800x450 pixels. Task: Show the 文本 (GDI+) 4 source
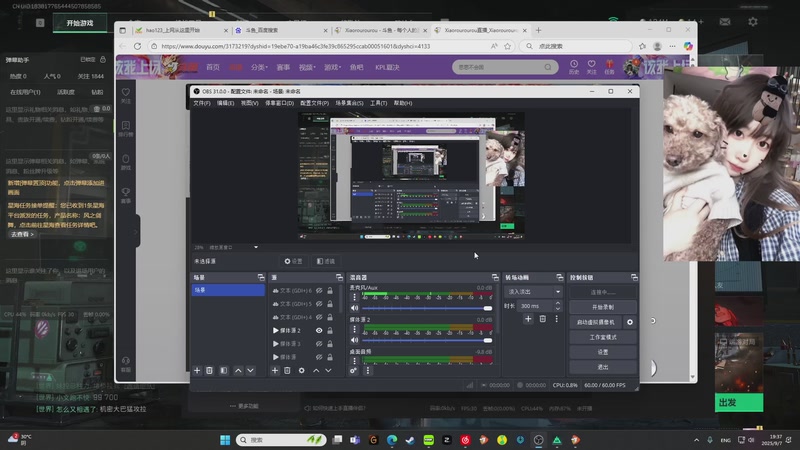tap(319, 317)
